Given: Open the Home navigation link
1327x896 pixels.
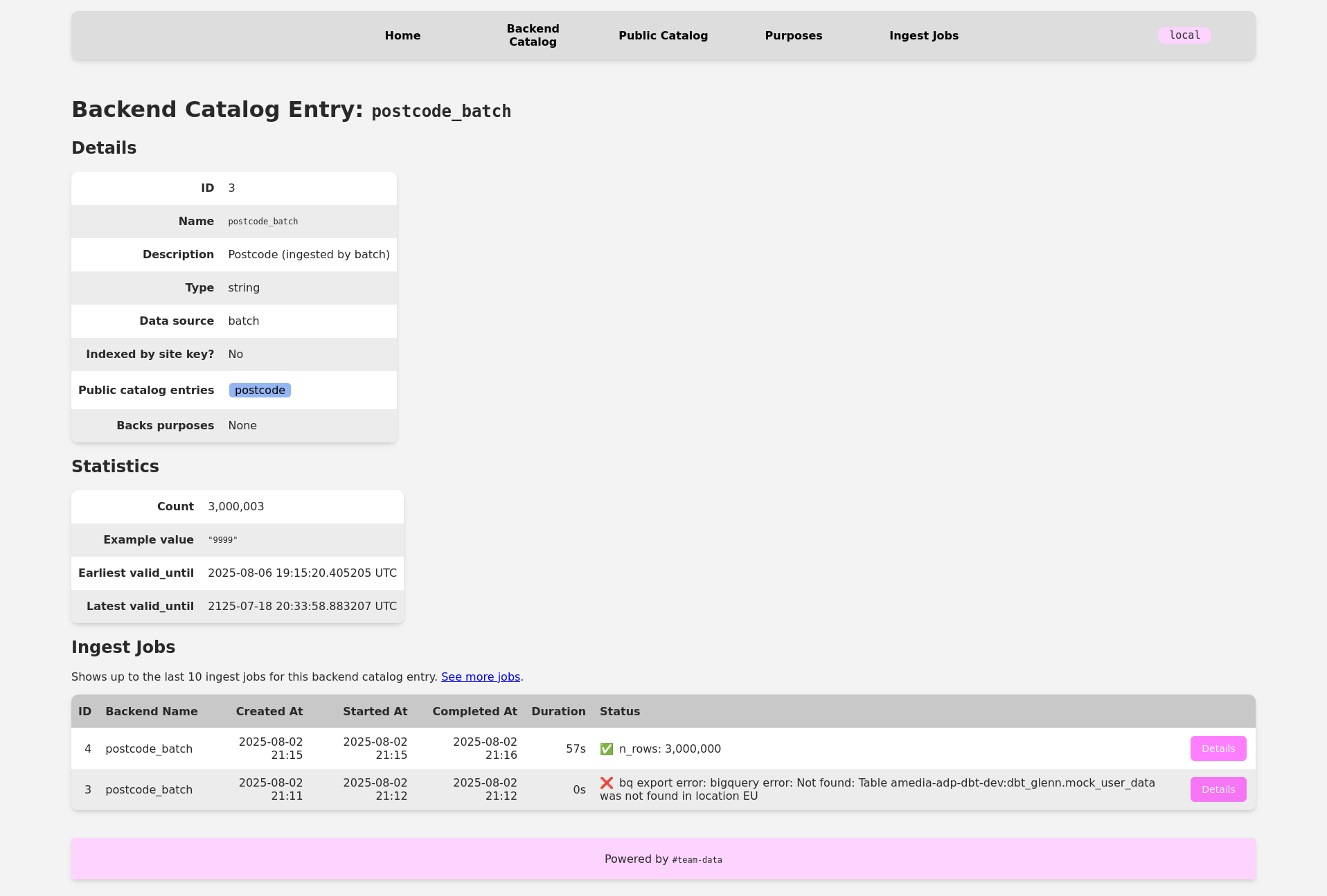Looking at the screenshot, I should click(x=402, y=35).
